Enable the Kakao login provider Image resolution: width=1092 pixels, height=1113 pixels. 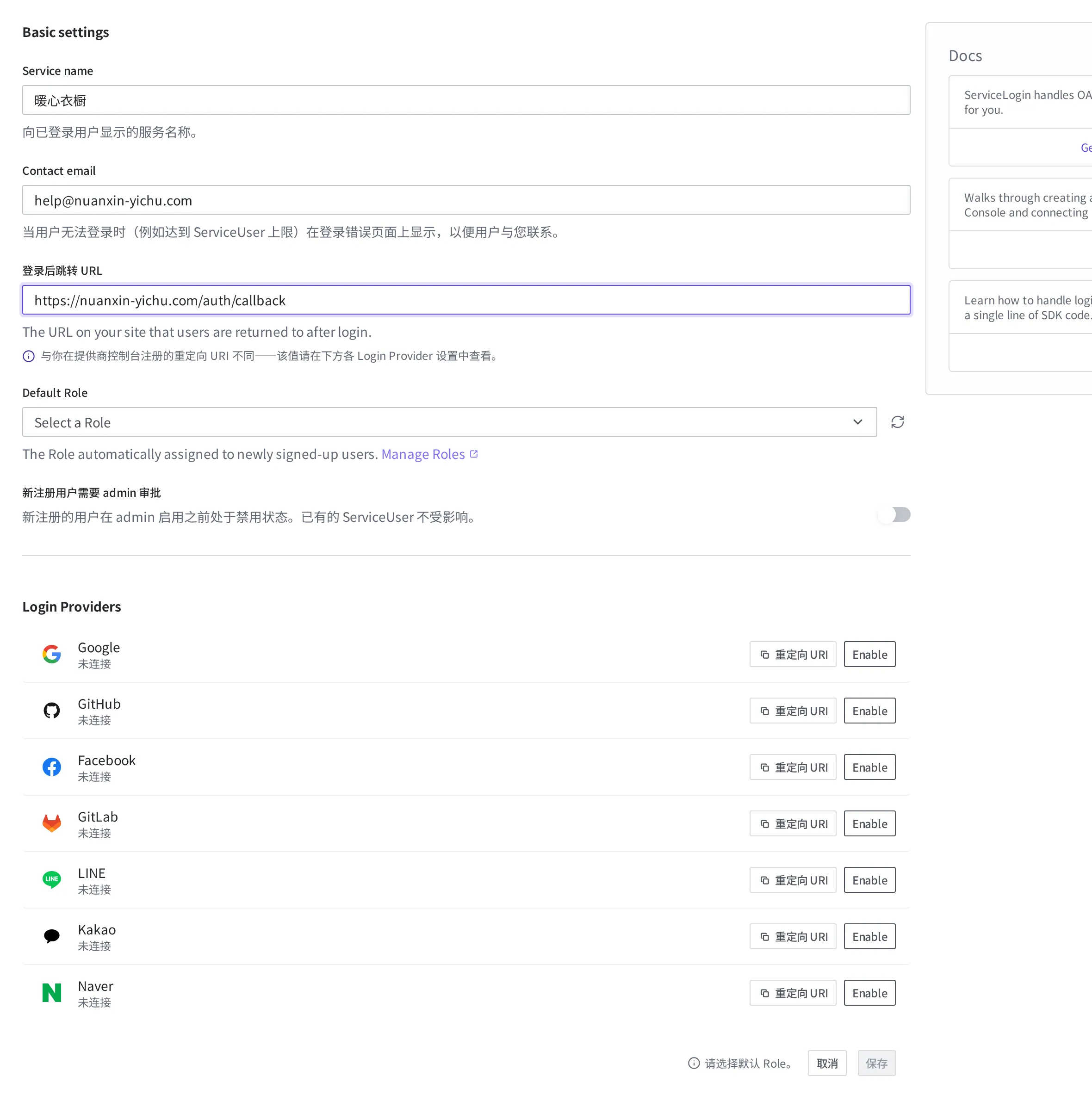[869, 936]
